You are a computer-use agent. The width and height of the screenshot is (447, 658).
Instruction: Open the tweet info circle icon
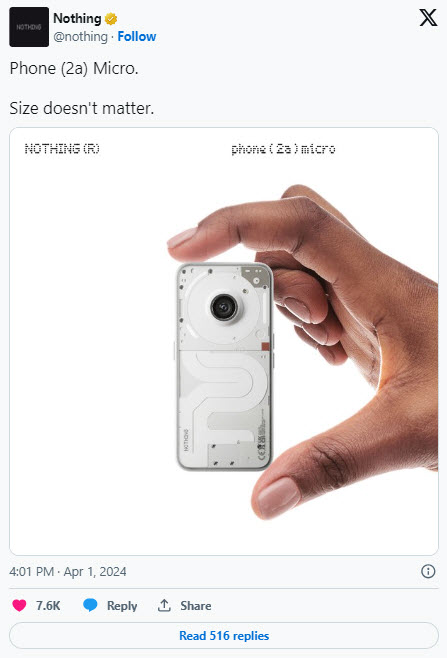[x=428, y=571]
